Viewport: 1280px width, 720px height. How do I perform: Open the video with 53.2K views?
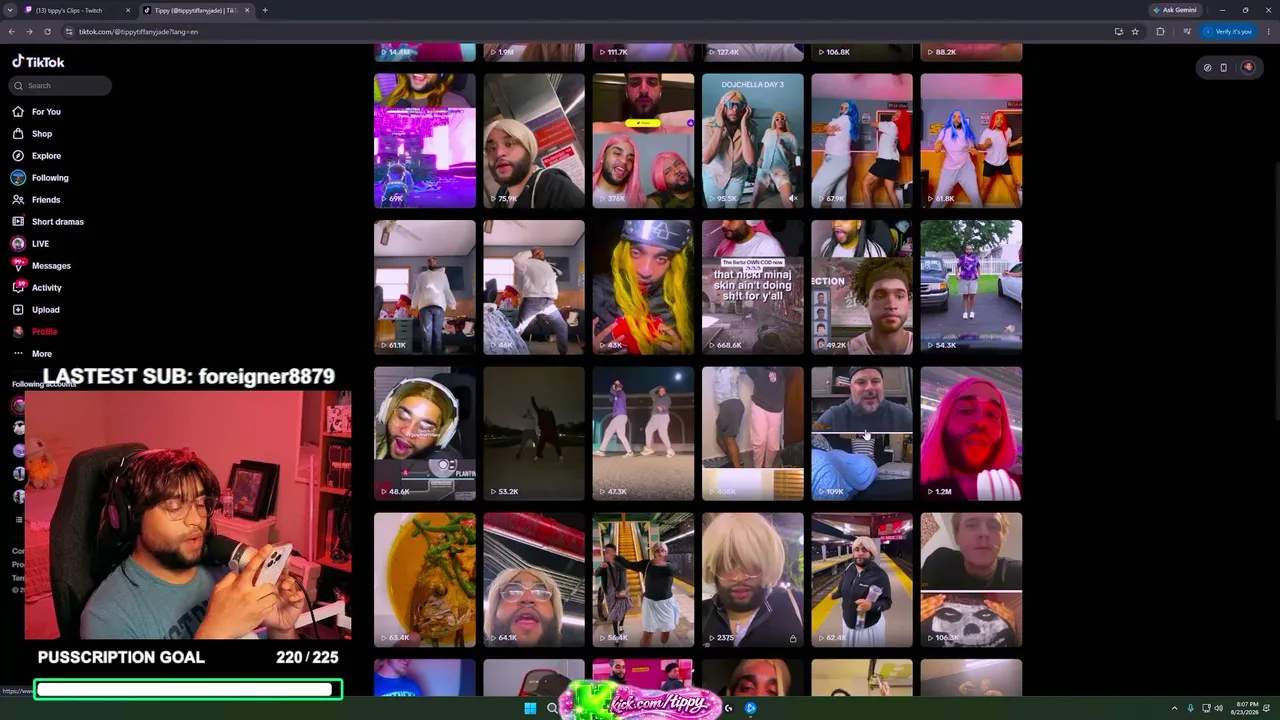coord(534,434)
